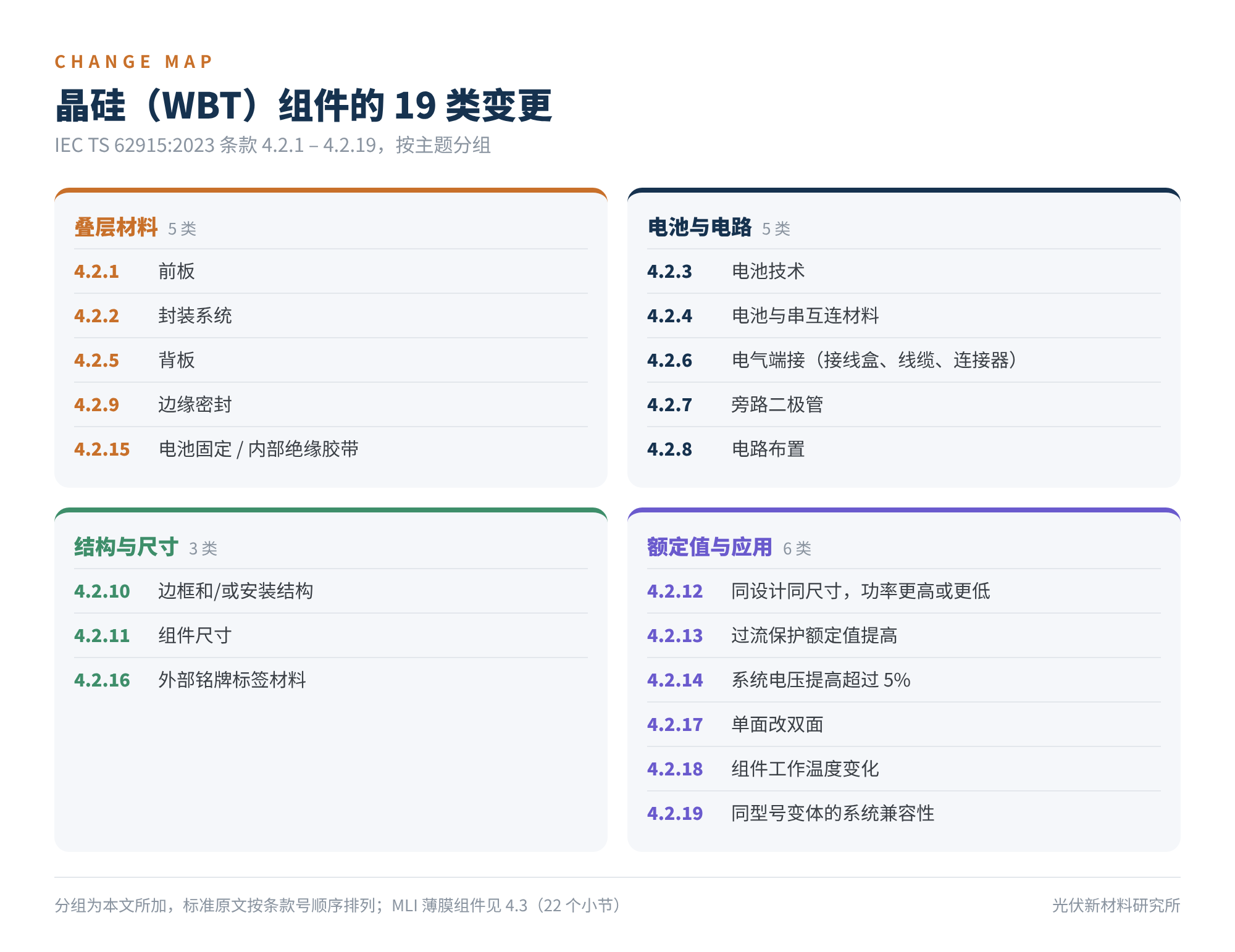1235x952 pixels.
Task: Select the title '晶硅（WBT）组件的 19 类变更'
Action: click(x=303, y=105)
